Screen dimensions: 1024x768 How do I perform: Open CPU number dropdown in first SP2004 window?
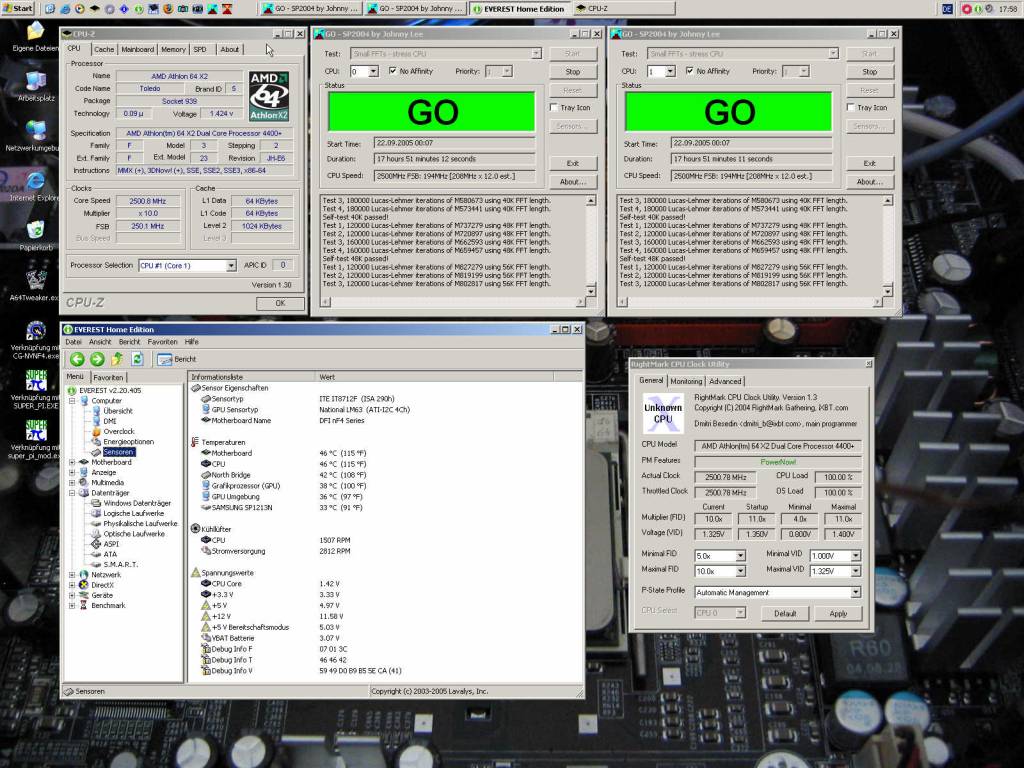point(374,71)
